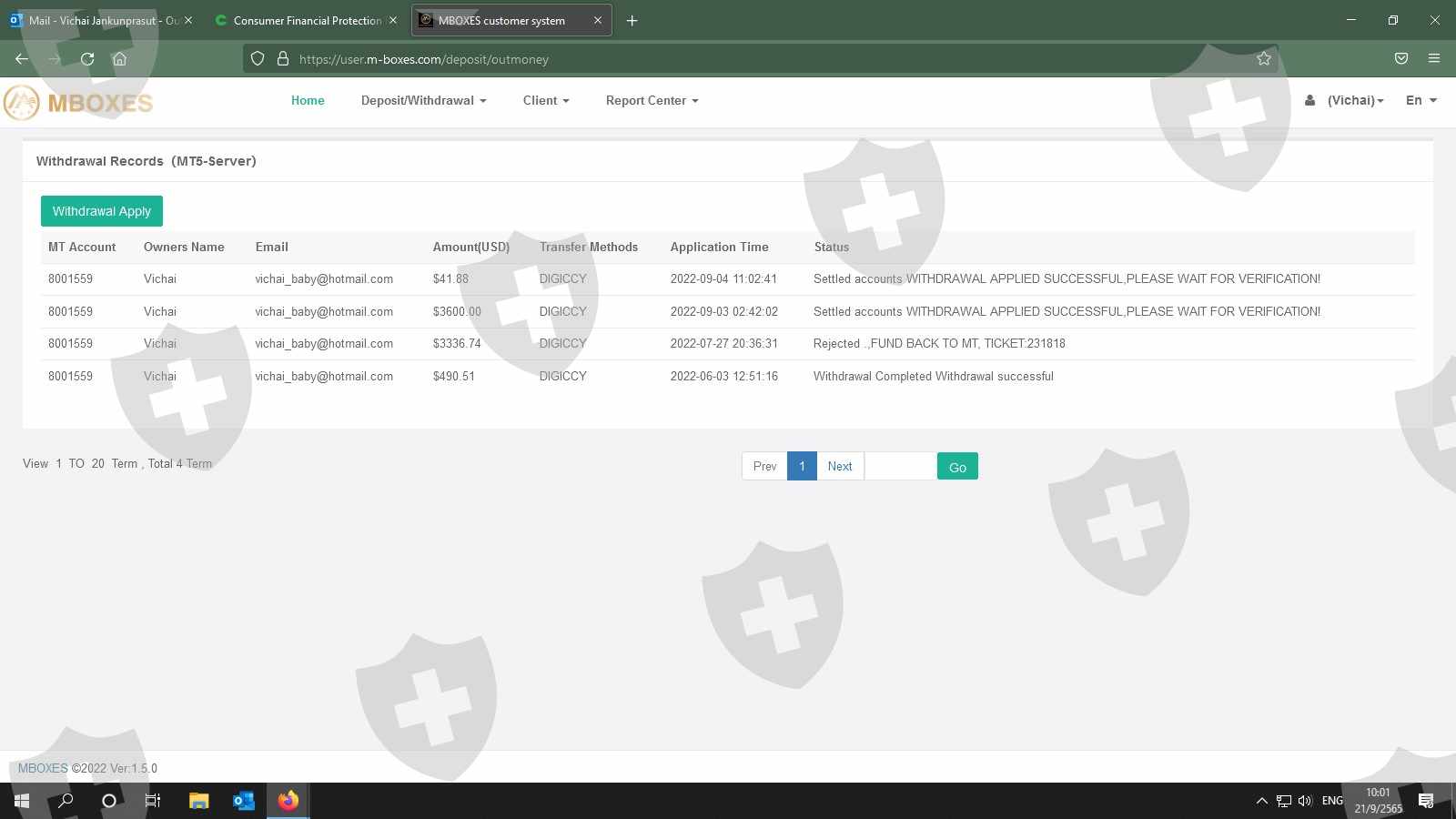The width and height of the screenshot is (1456, 819).
Task: Switch to the Mail - Vichai Jankunprasut tab
Action: tap(102, 20)
